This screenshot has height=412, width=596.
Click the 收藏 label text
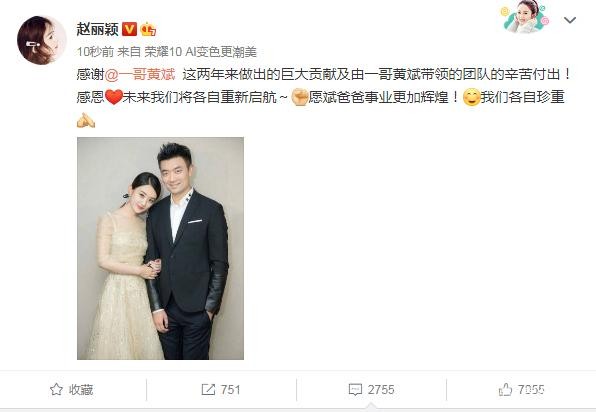coord(81,390)
